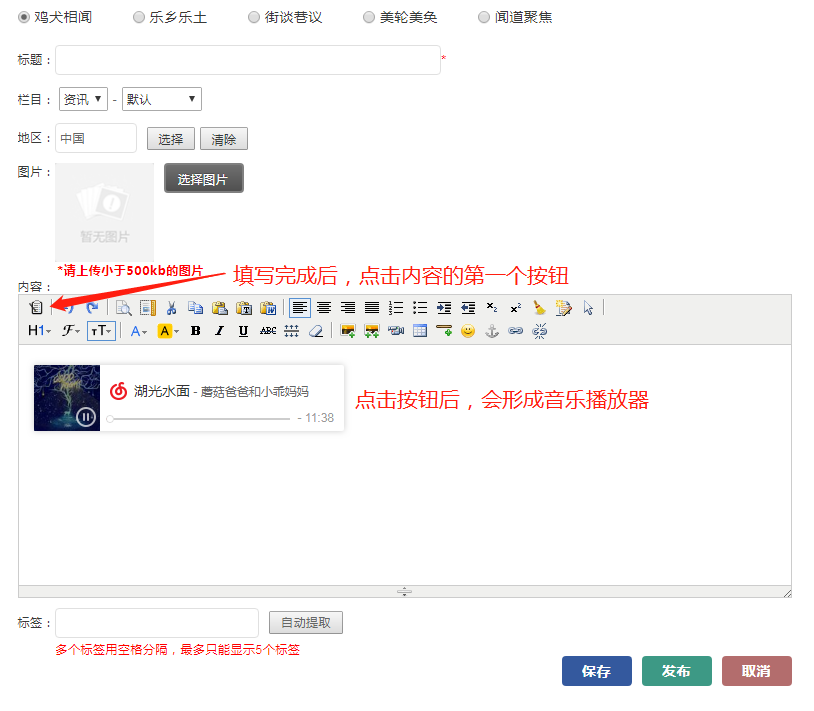Select the 鸡犬相闻 radio option
Viewport: 814px width, 711px height.
click(x=25, y=17)
